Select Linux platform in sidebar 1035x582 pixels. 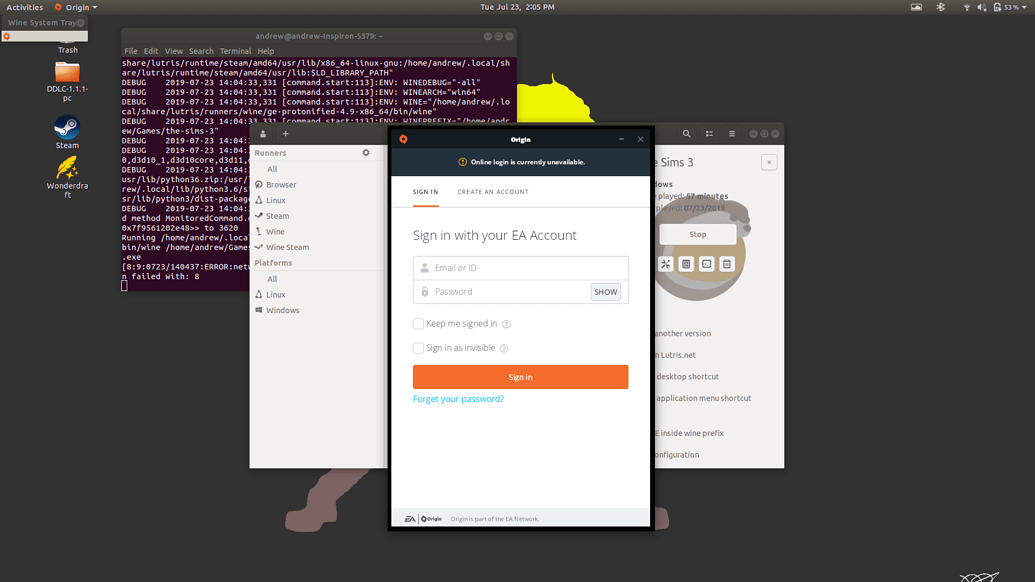275,294
